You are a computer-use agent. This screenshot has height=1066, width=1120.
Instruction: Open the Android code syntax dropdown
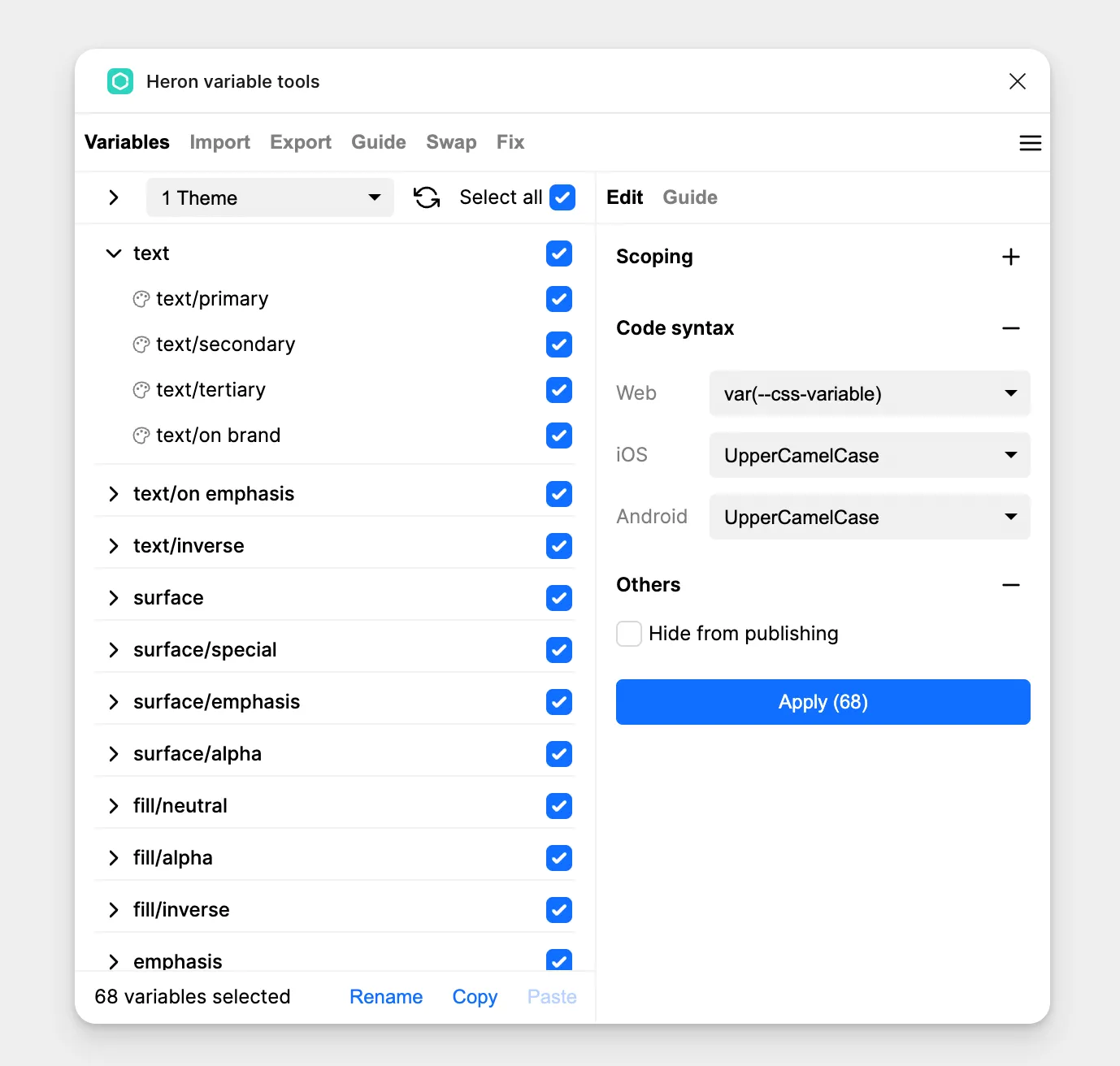pyautogui.click(x=869, y=517)
